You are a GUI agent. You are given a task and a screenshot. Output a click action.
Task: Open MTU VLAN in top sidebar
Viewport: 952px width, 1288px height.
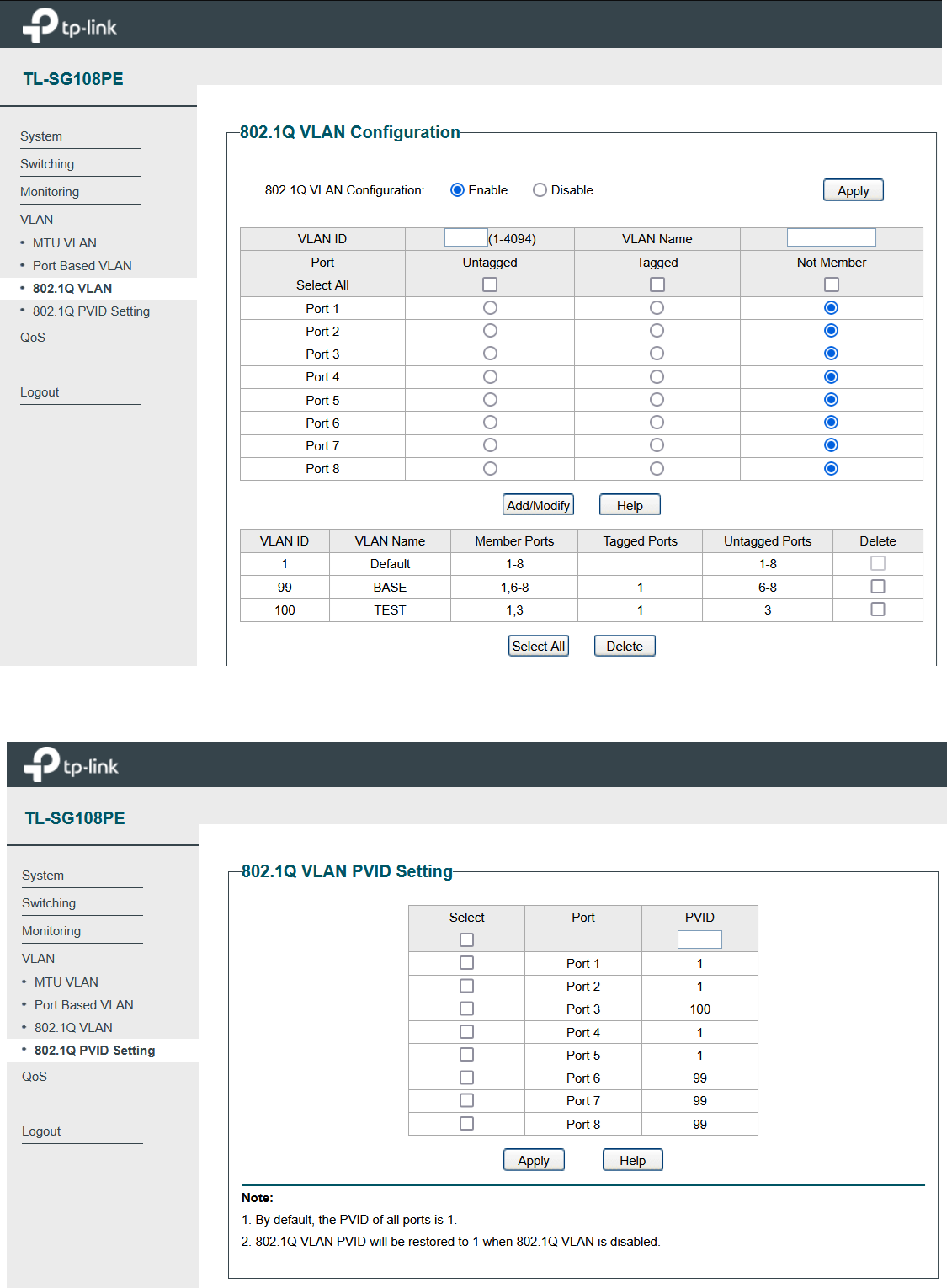(65, 243)
